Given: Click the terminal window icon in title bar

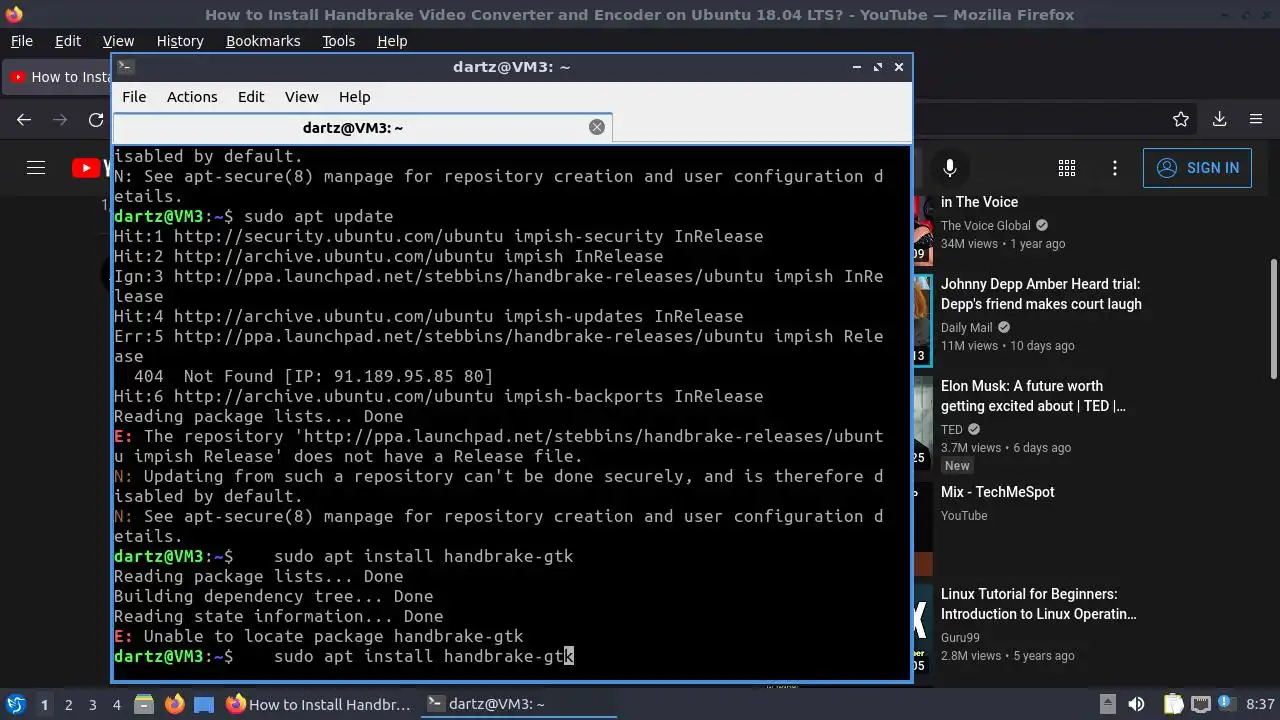Looking at the screenshot, I should tap(125, 67).
